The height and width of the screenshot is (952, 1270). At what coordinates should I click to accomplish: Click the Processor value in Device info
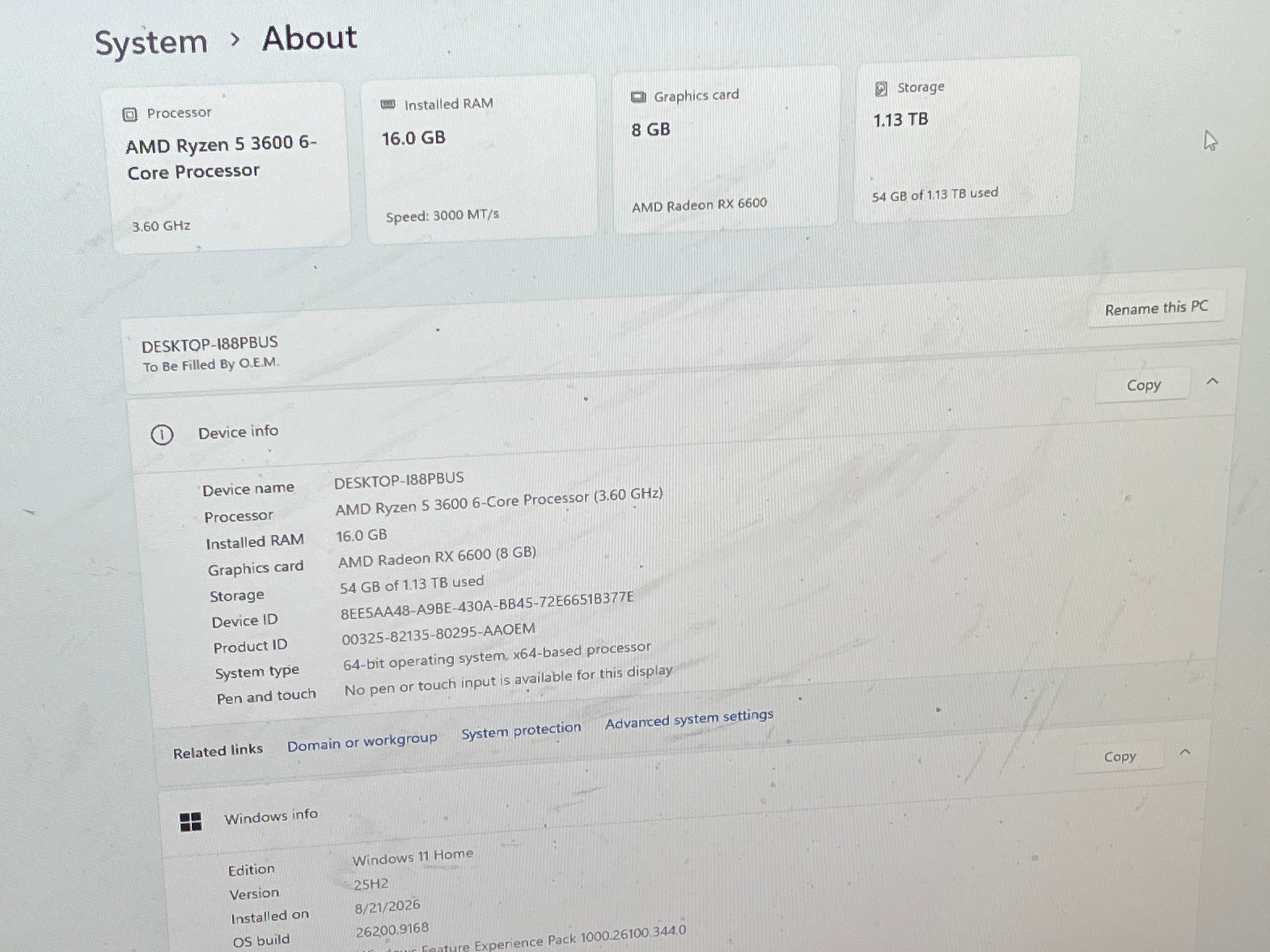[x=499, y=503]
